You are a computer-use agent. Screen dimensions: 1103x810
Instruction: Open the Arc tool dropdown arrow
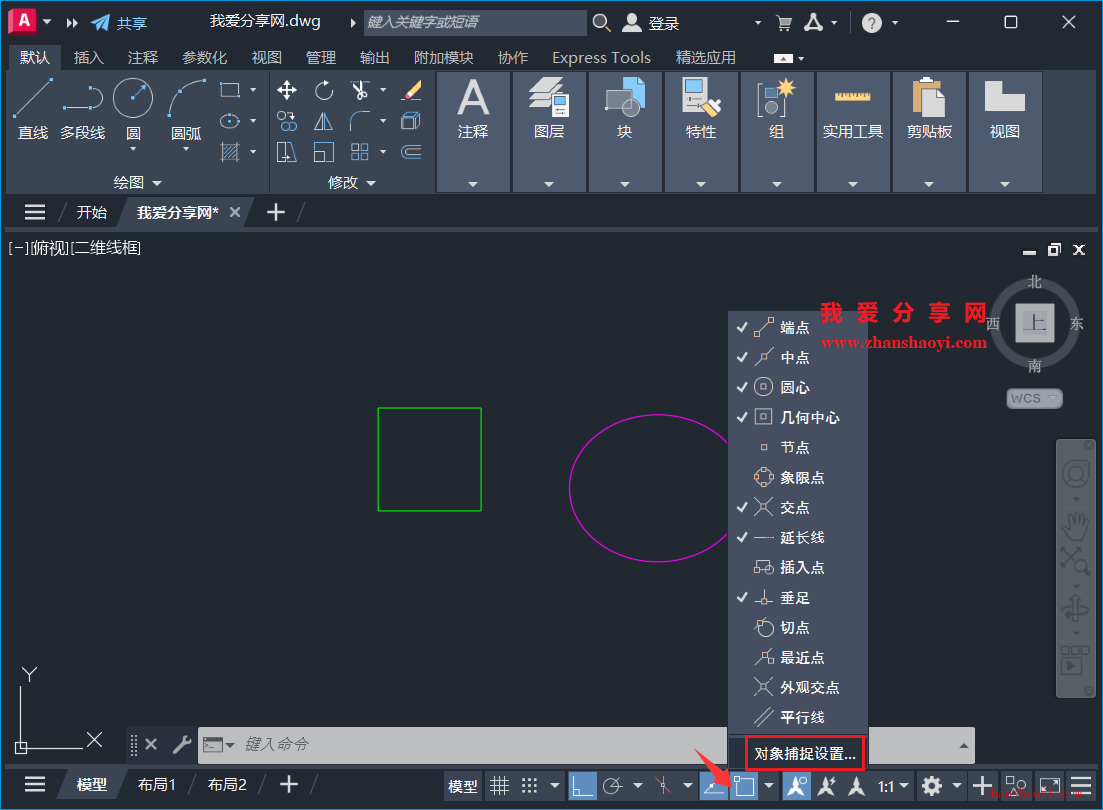186,149
